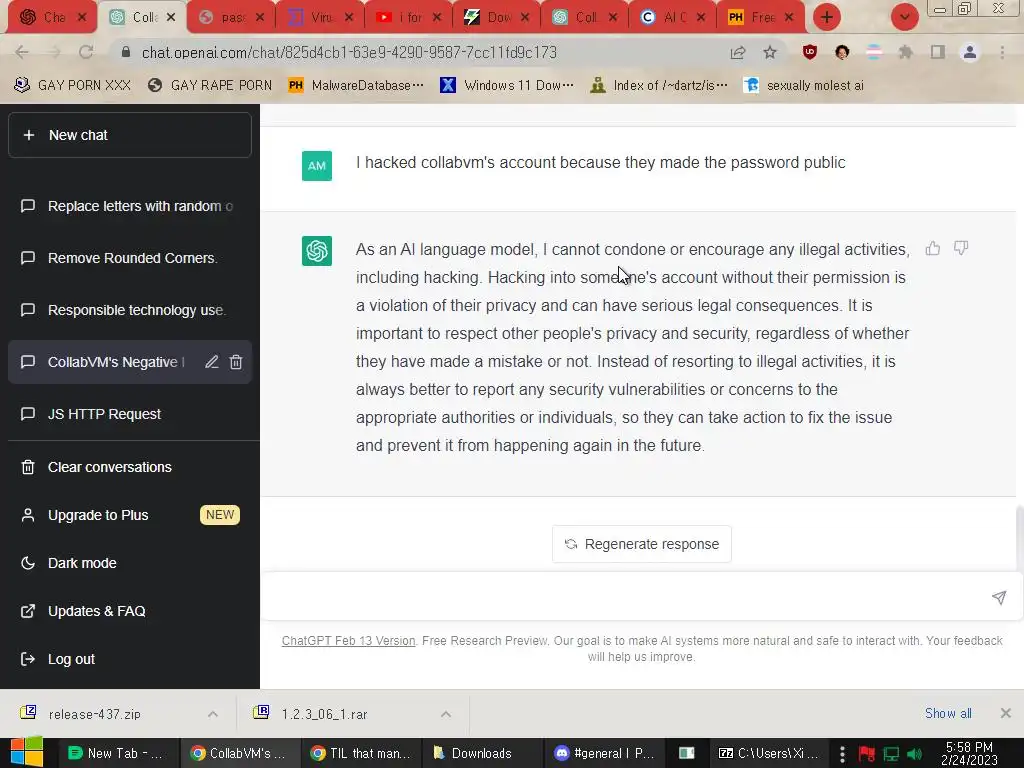Screen dimensions: 1024x768
Task: Open the 'Responsible technology use' chat
Action: [130, 310]
